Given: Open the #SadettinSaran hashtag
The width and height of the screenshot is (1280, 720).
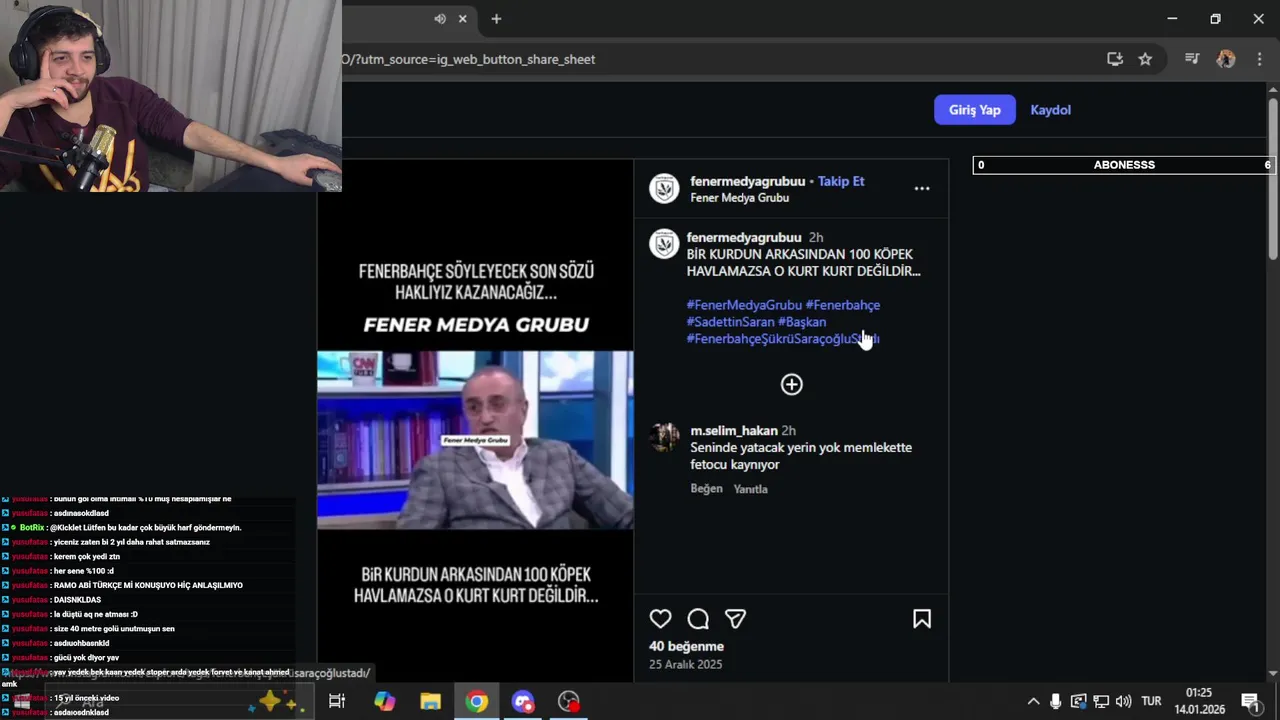Looking at the screenshot, I should (731, 322).
